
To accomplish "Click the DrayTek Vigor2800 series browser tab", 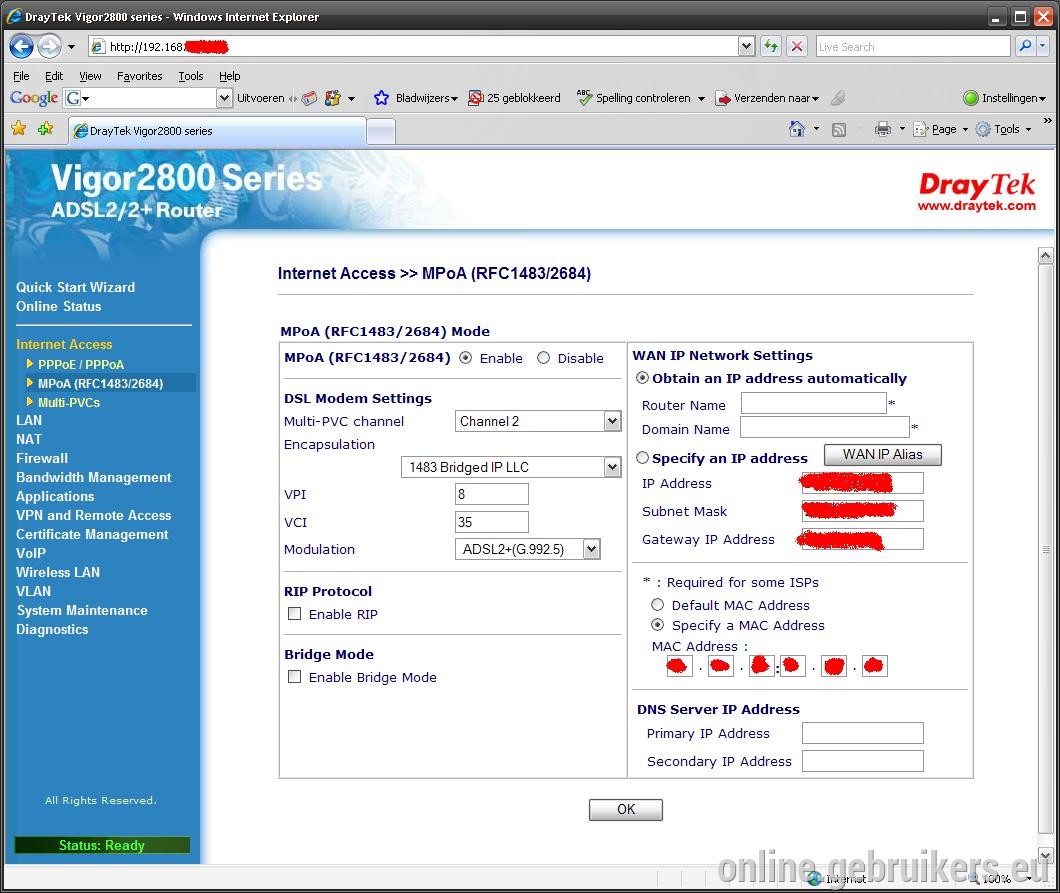I will pyautogui.click(x=218, y=130).
